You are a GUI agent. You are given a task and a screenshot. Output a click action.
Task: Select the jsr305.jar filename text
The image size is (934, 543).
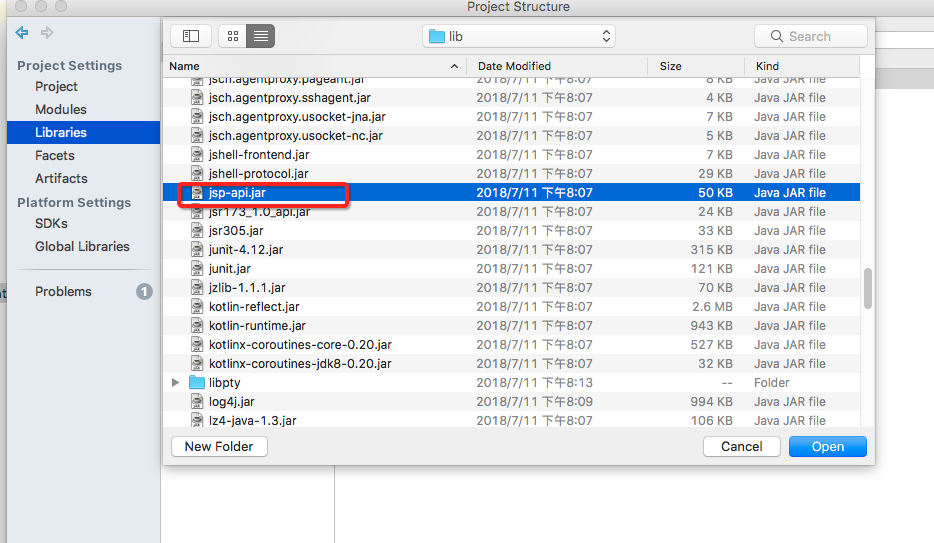[x=236, y=231]
